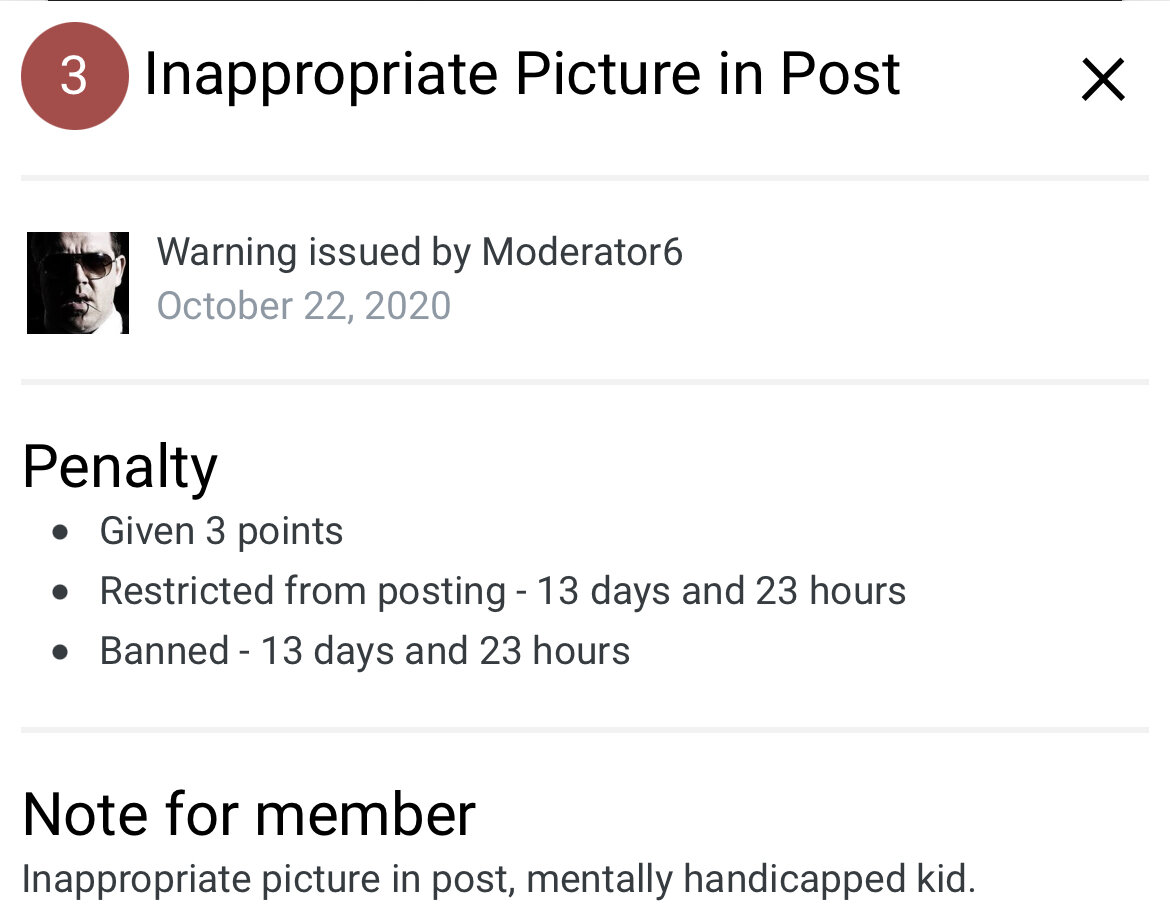Click the "Restricted from posting" penalty line

point(502,591)
